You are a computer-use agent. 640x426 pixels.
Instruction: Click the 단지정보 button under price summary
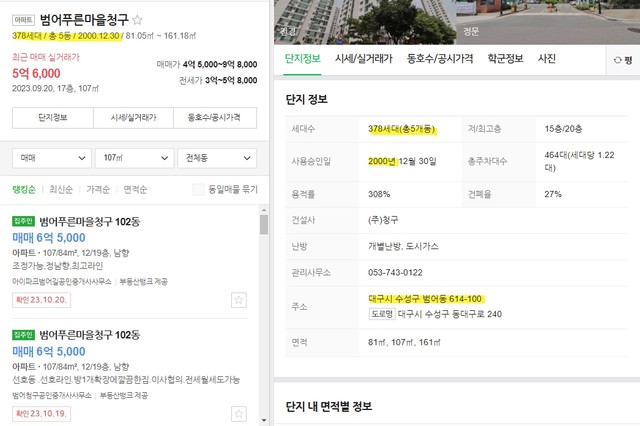coord(53,118)
